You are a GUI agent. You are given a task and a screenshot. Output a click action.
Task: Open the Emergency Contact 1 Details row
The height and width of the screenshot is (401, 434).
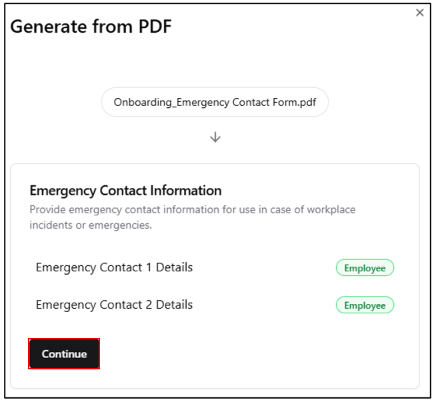[x=215, y=268]
